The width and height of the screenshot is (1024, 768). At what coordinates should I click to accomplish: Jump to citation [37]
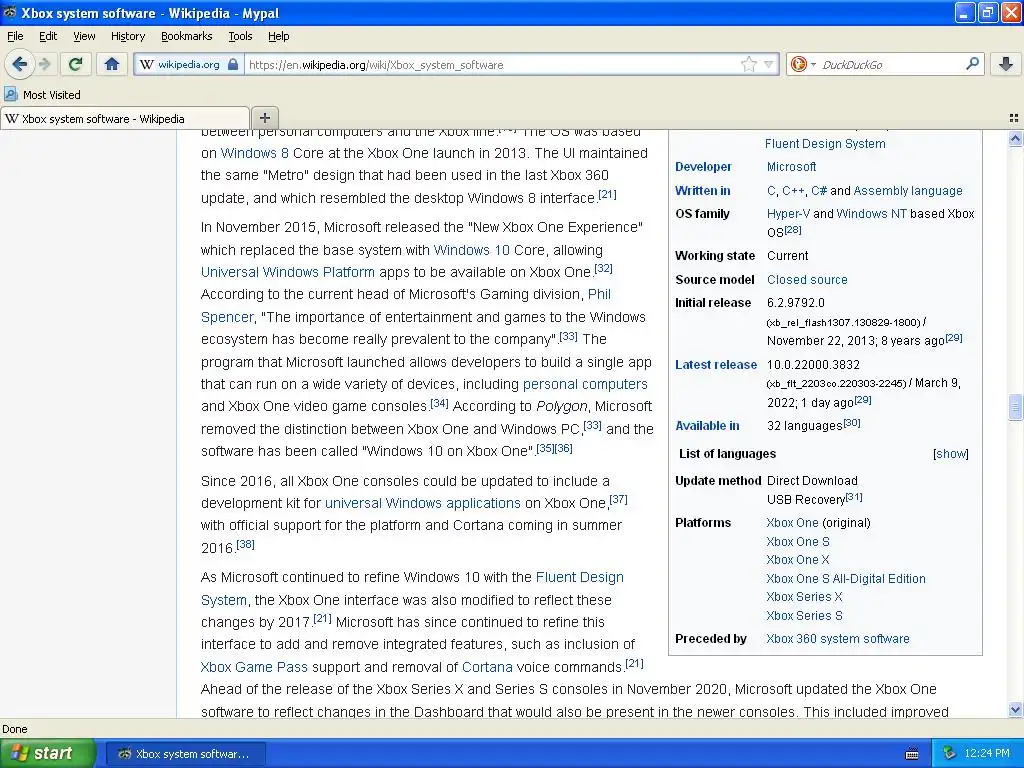point(618,499)
